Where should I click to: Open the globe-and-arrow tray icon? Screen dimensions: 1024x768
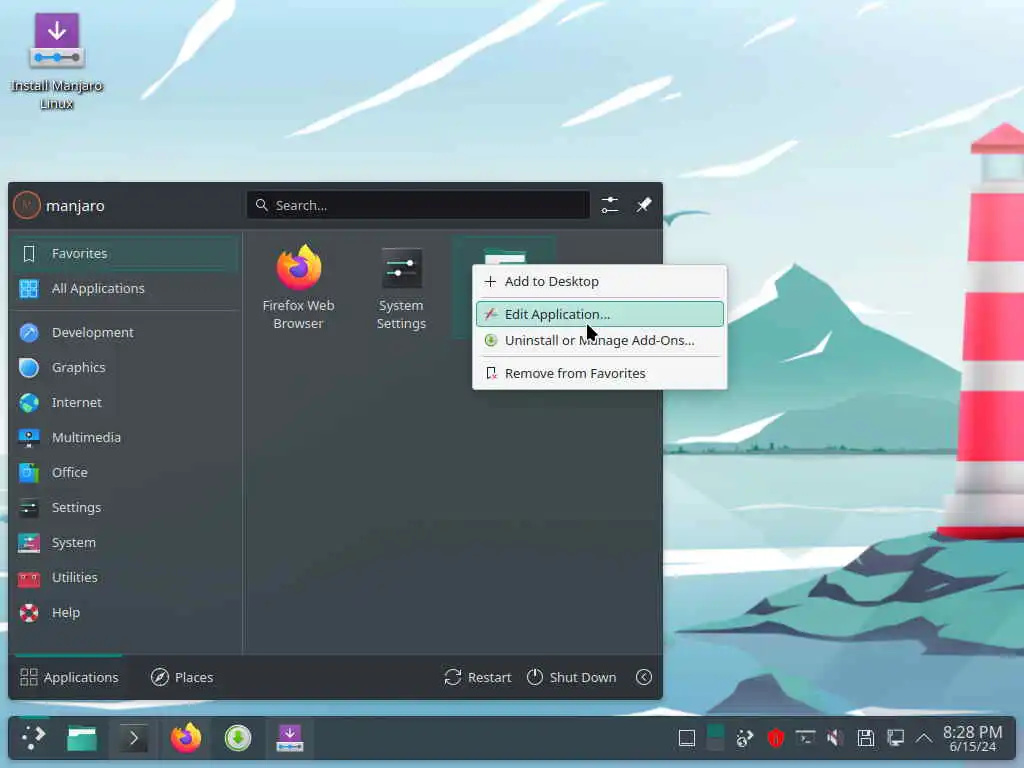(x=745, y=739)
